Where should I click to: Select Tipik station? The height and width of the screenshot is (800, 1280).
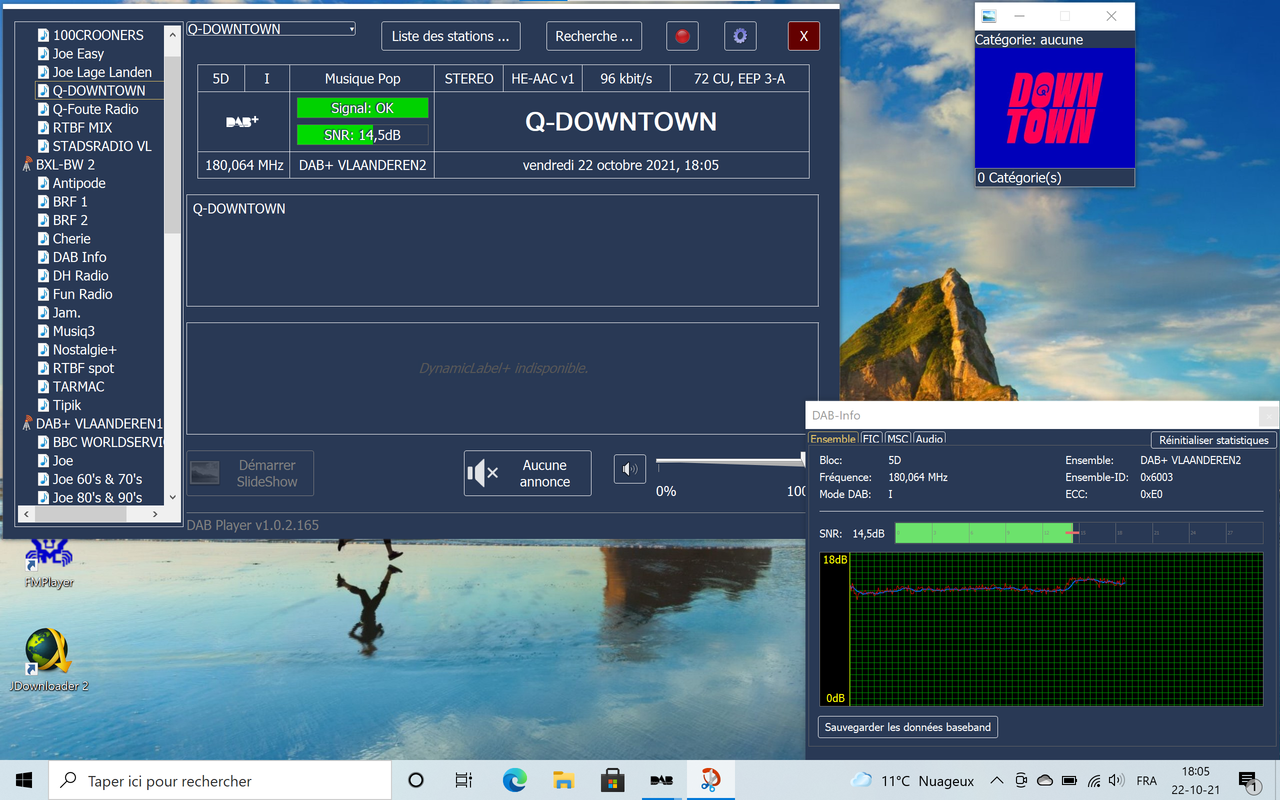pos(67,405)
